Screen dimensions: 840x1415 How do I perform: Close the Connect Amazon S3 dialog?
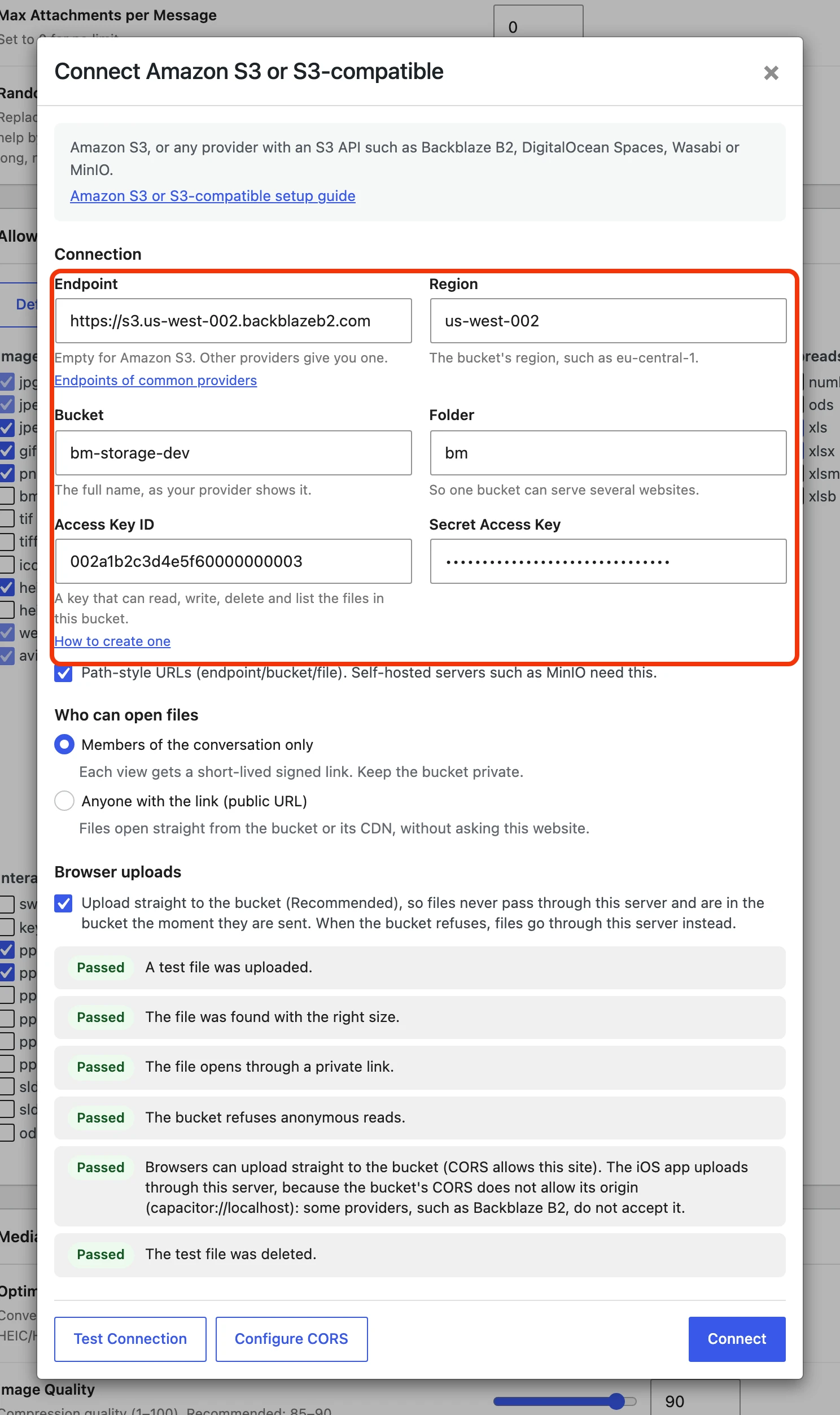point(771,72)
